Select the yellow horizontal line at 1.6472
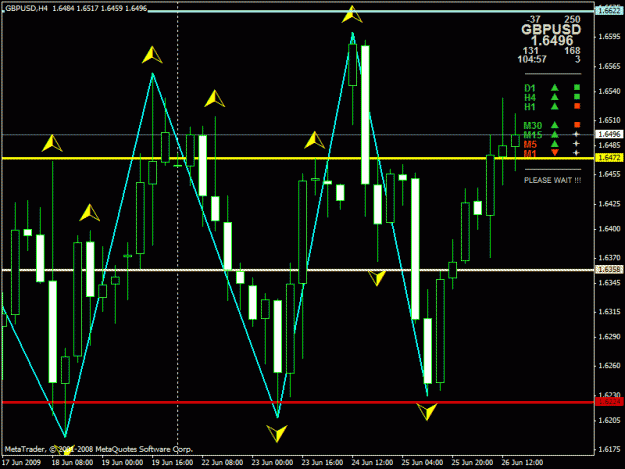The height and width of the screenshot is (469, 625). pos(298,158)
